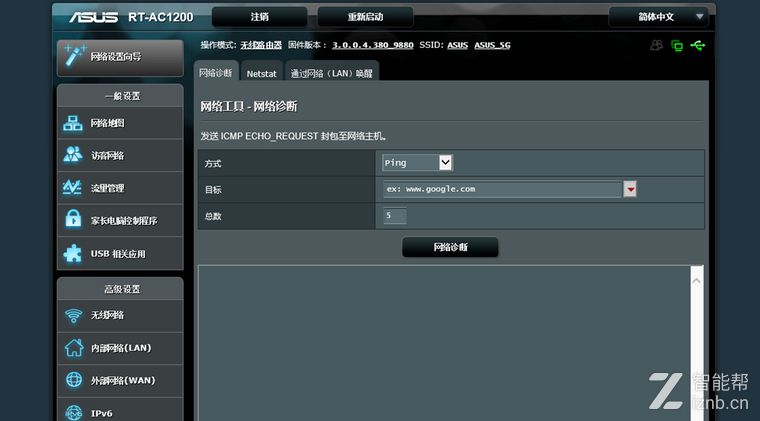Click the 网络设置向导 button text
Screen dimensions: 760x421
[x=116, y=57]
